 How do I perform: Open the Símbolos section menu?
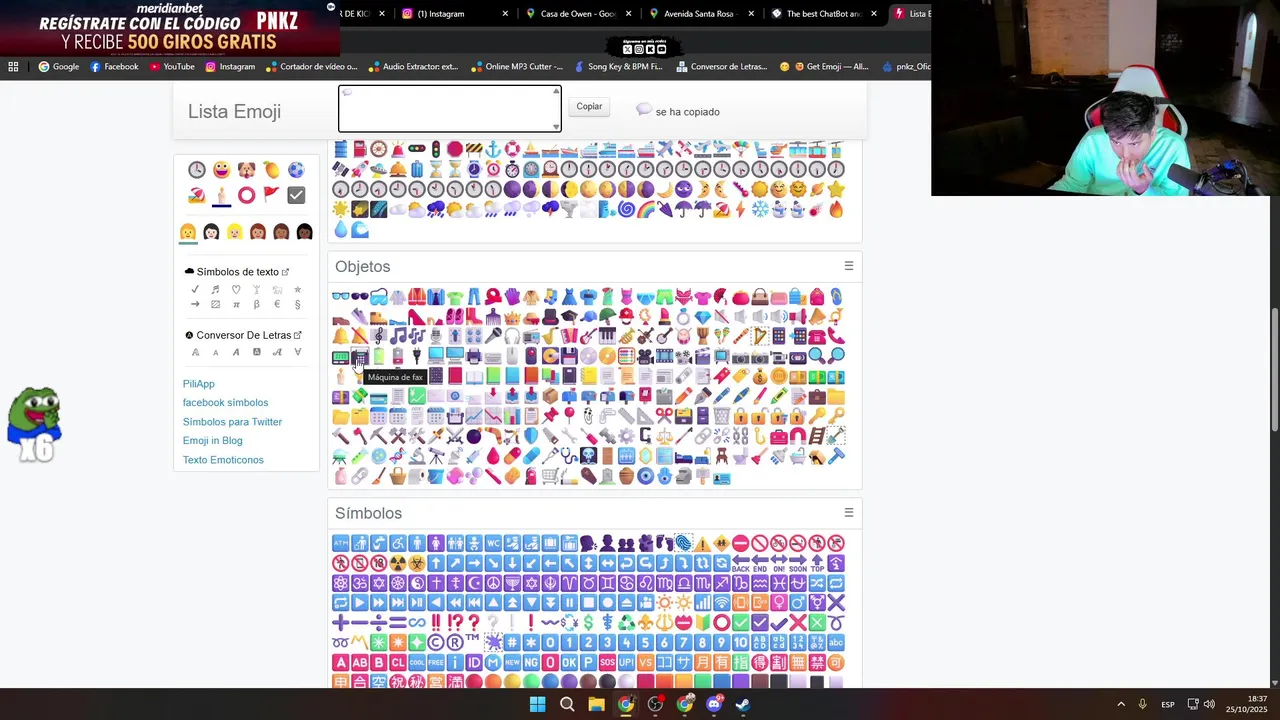(849, 513)
